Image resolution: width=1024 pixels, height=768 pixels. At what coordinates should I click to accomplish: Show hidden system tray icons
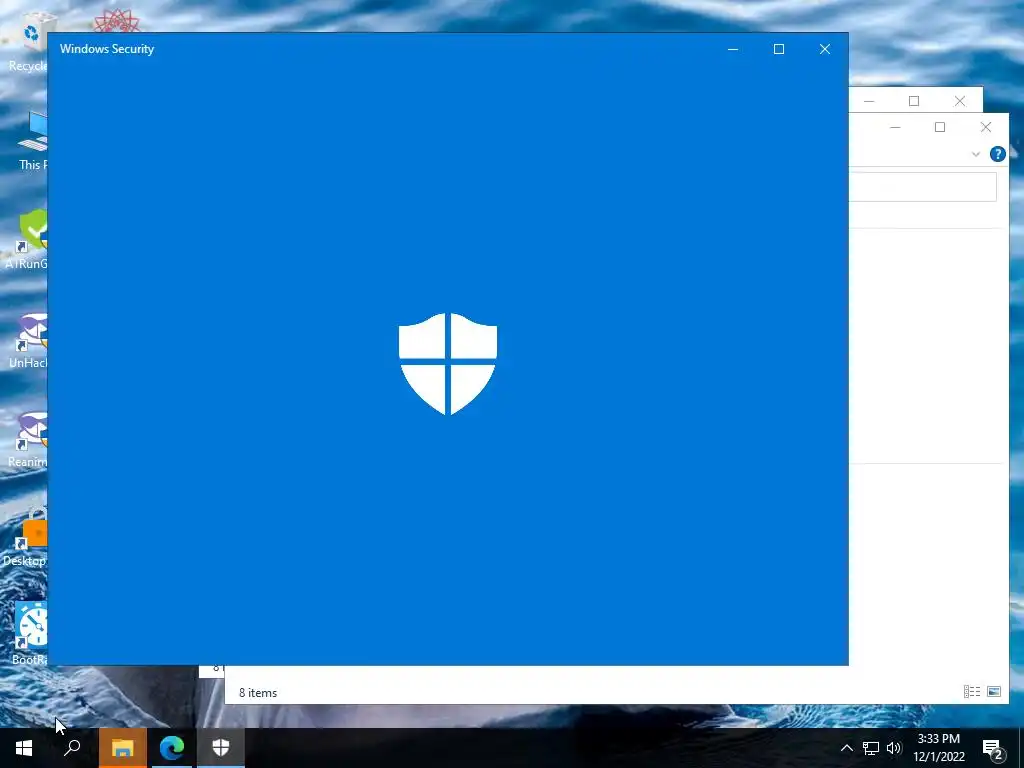[846, 748]
